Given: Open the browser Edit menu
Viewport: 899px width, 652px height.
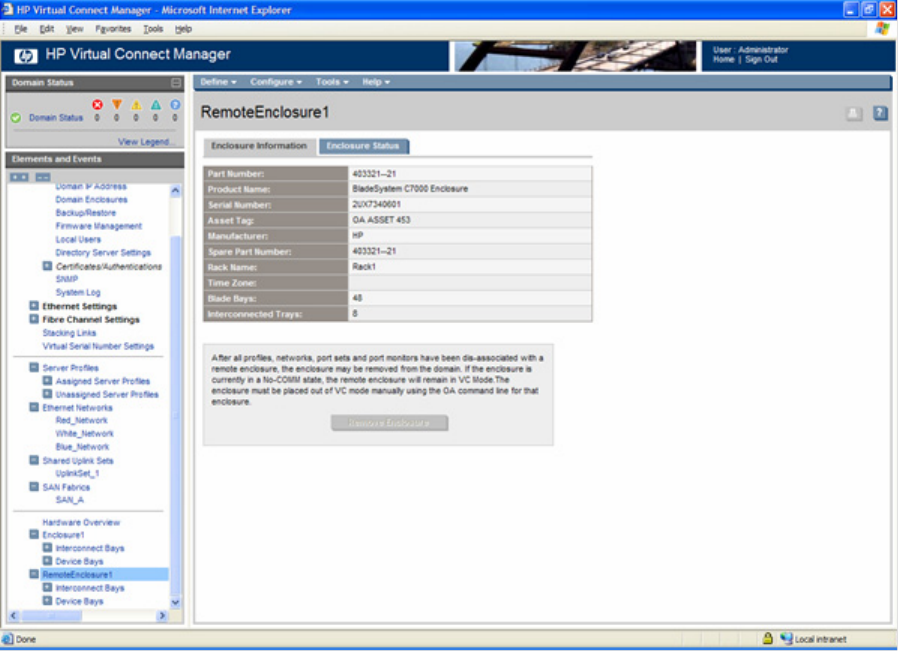Looking at the screenshot, I should pos(46,29).
